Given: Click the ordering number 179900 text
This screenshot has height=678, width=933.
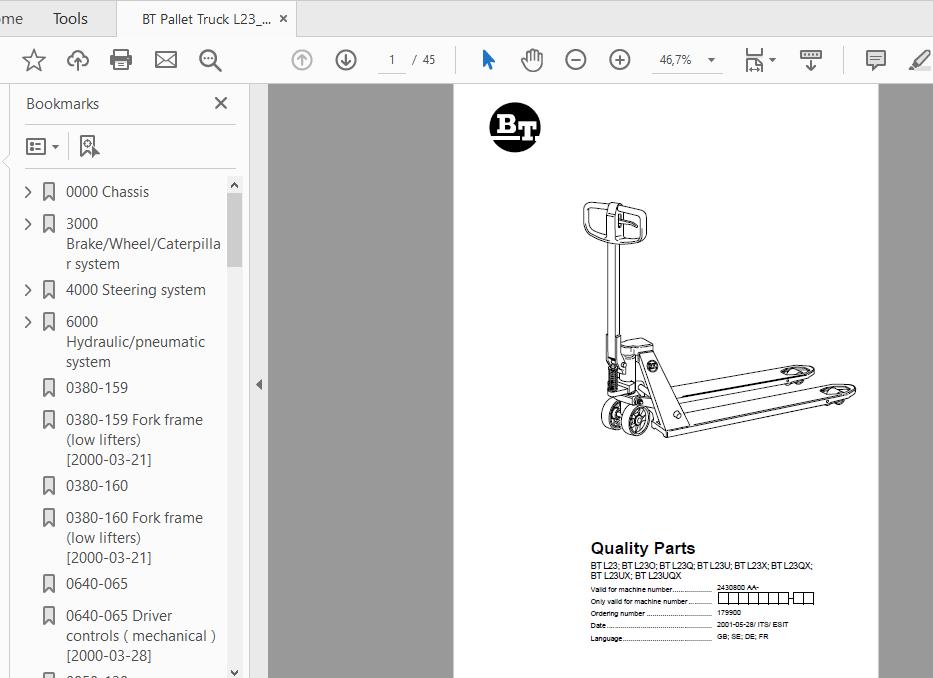Looking at the screenshot, I should (729, 613).
